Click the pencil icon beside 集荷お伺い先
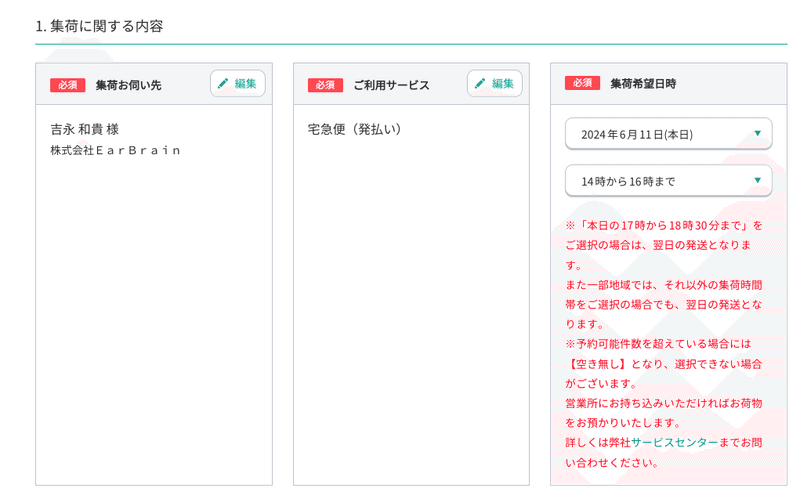Screen dimensions: 800x502 [x=223, y=83]
